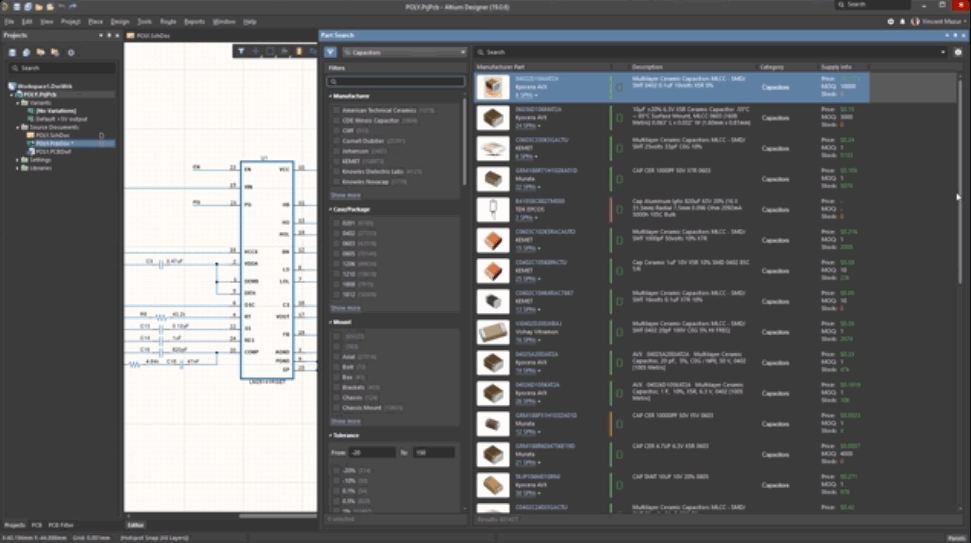This screenshot has width=971, height=543.
Task: Click the filter tool in schematic active bar
Action: click(241, 50)
